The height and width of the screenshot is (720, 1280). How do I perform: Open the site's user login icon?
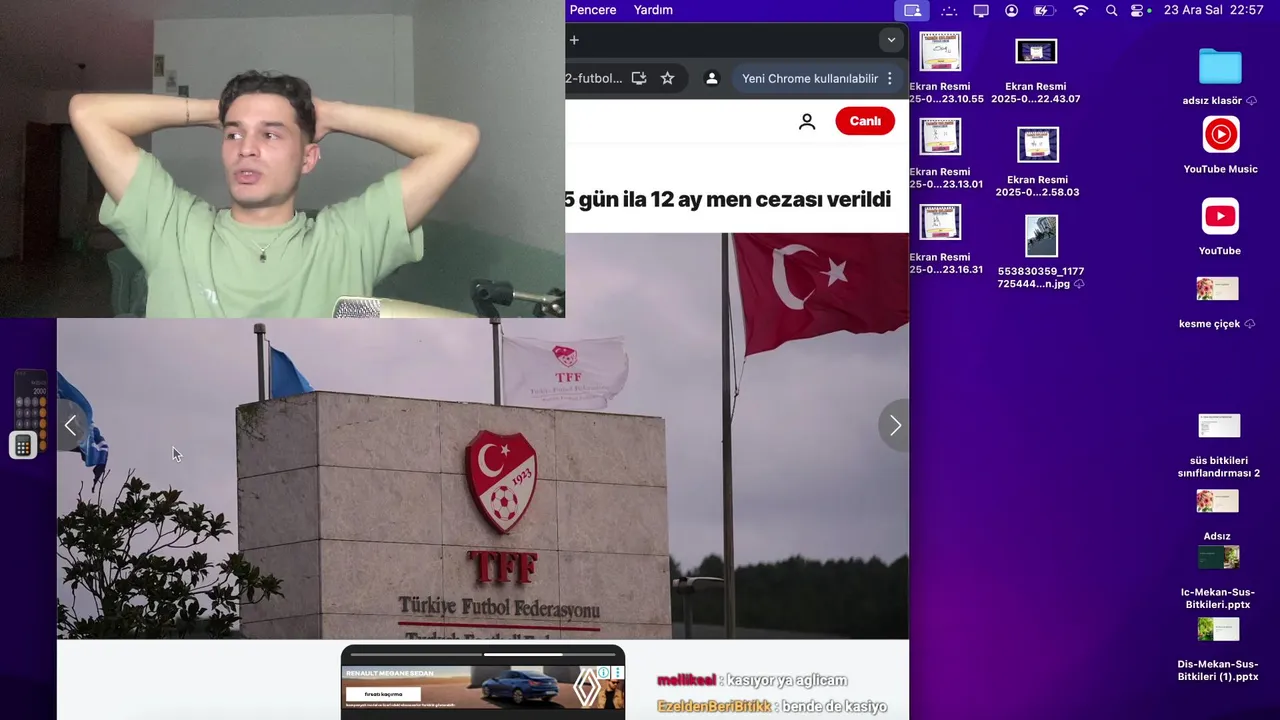pyautogui.click(x=807, y=122)
